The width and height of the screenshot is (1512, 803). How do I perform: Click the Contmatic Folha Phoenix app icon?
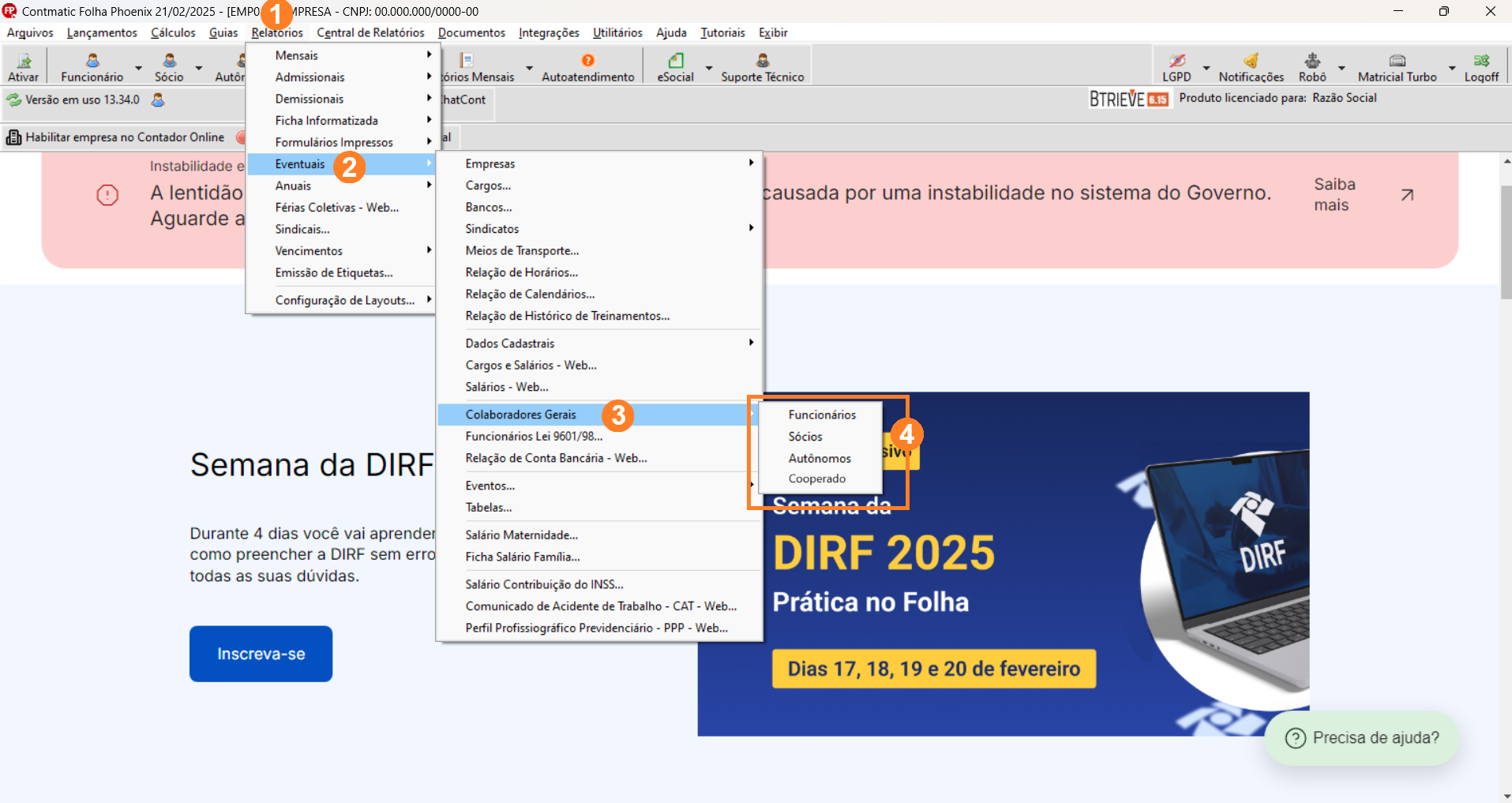9,11
